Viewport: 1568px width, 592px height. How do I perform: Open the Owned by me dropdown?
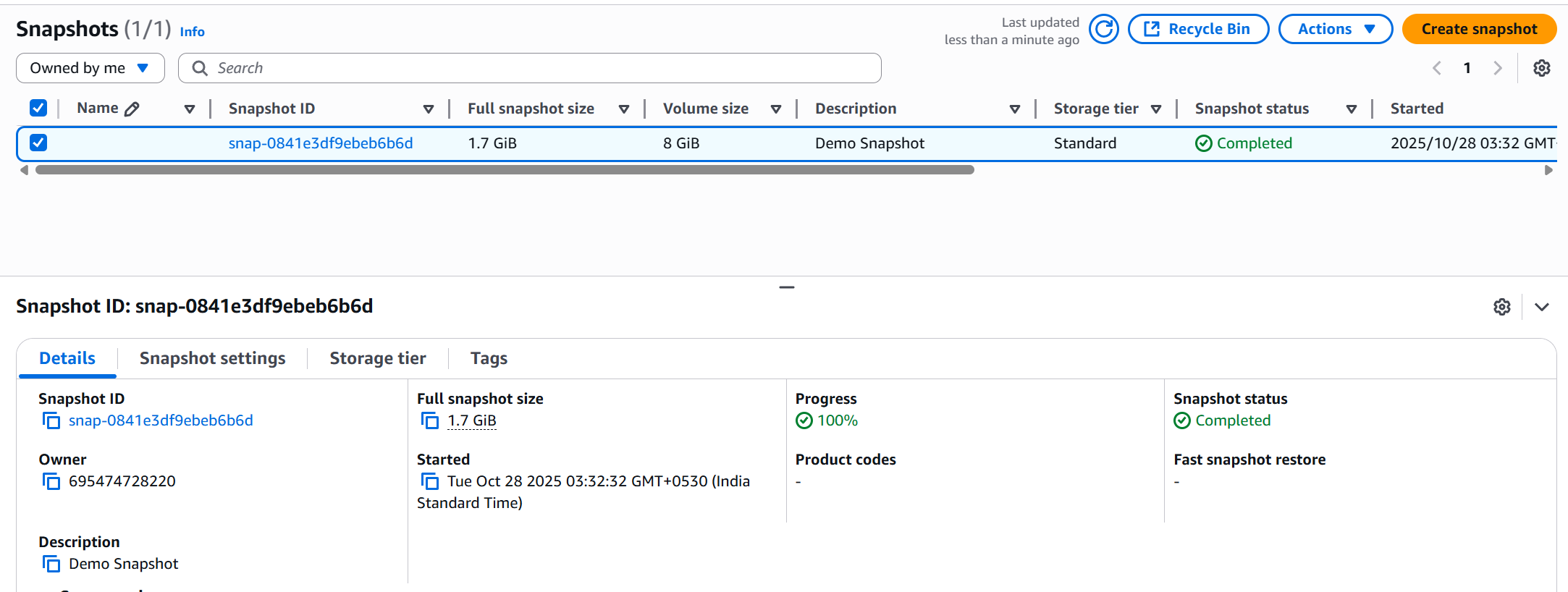coord(90,68)
